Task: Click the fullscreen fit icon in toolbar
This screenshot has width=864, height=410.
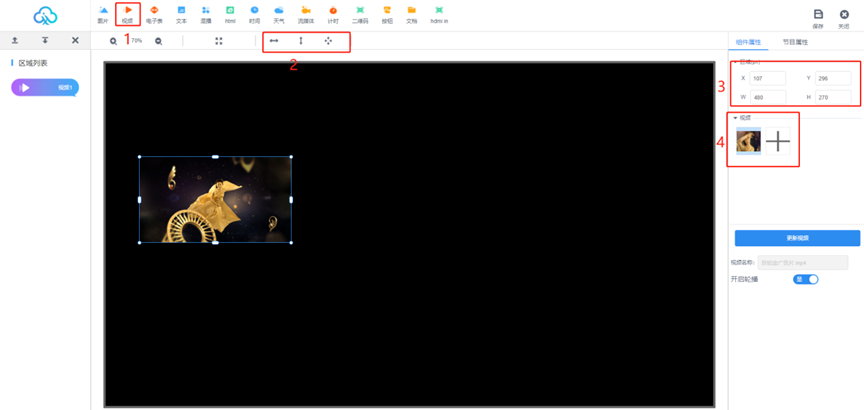Action: (x=219, y=41)
